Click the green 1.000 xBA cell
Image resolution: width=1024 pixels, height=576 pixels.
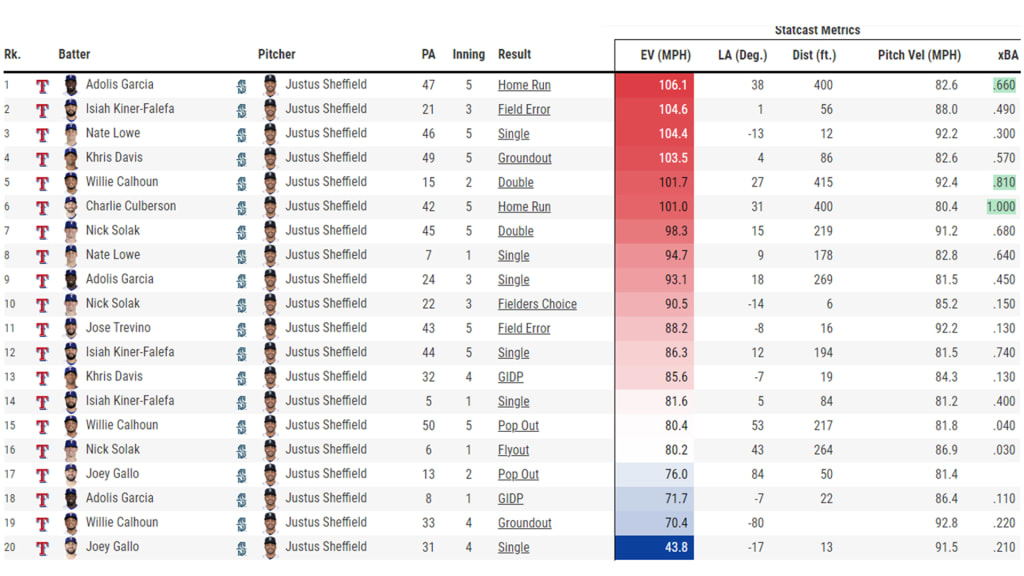click(x=1000, y=207)
